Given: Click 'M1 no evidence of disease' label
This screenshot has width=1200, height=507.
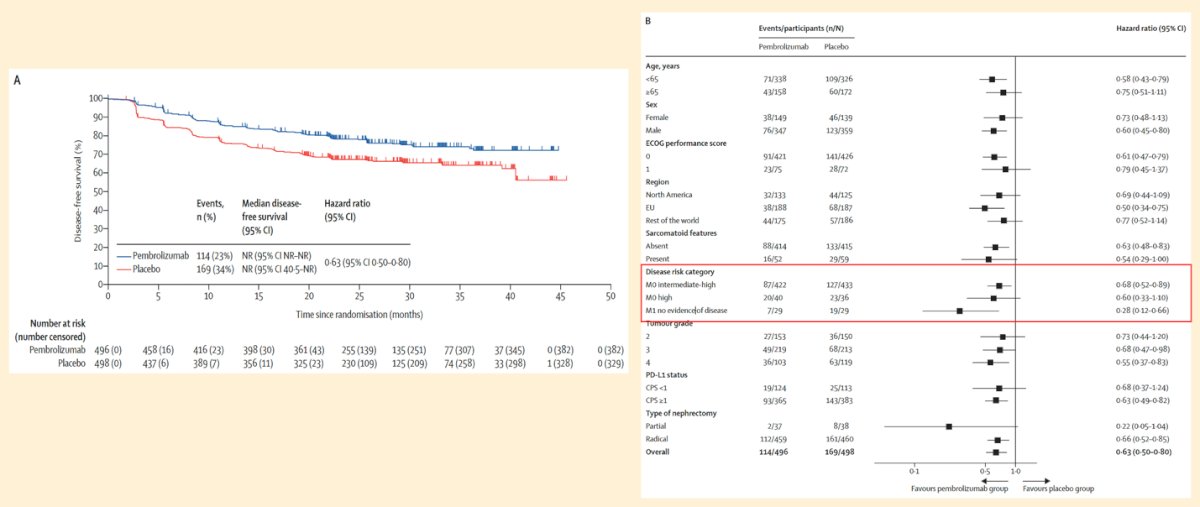Looking at the screenshot, I should 687,311.
